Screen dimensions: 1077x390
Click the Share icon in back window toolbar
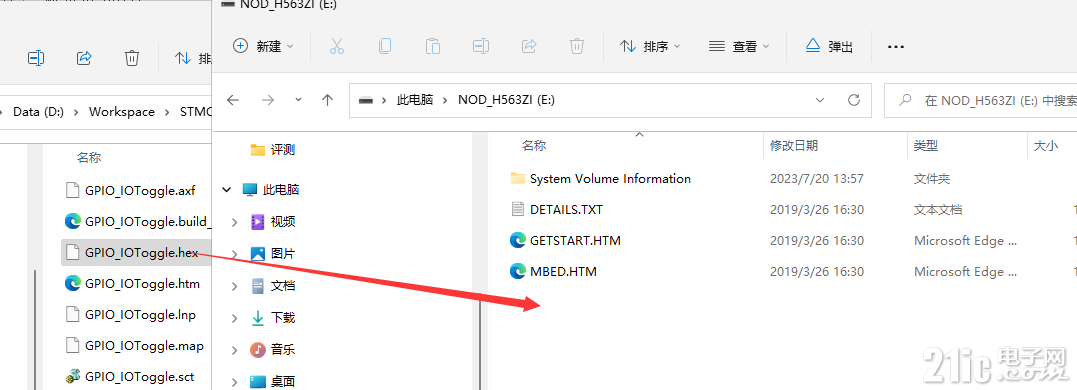coord(84,58)
